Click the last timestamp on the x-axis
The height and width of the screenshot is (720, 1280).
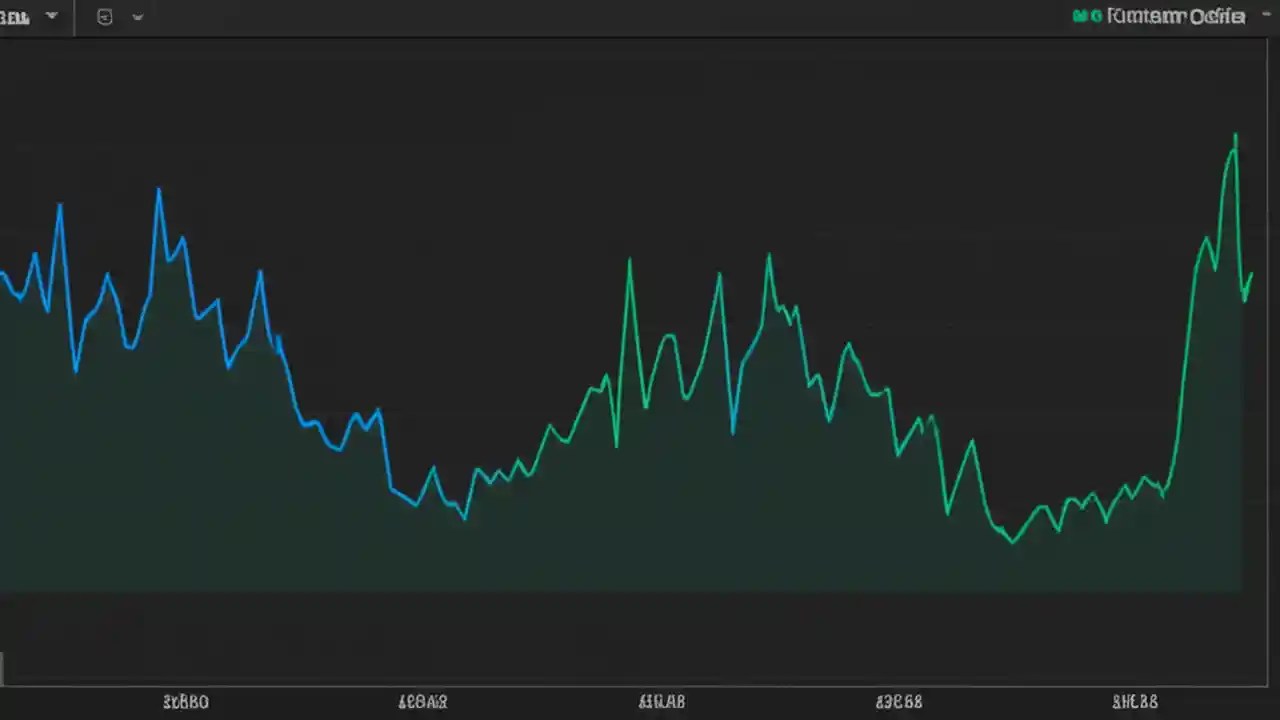[1137, 701]
